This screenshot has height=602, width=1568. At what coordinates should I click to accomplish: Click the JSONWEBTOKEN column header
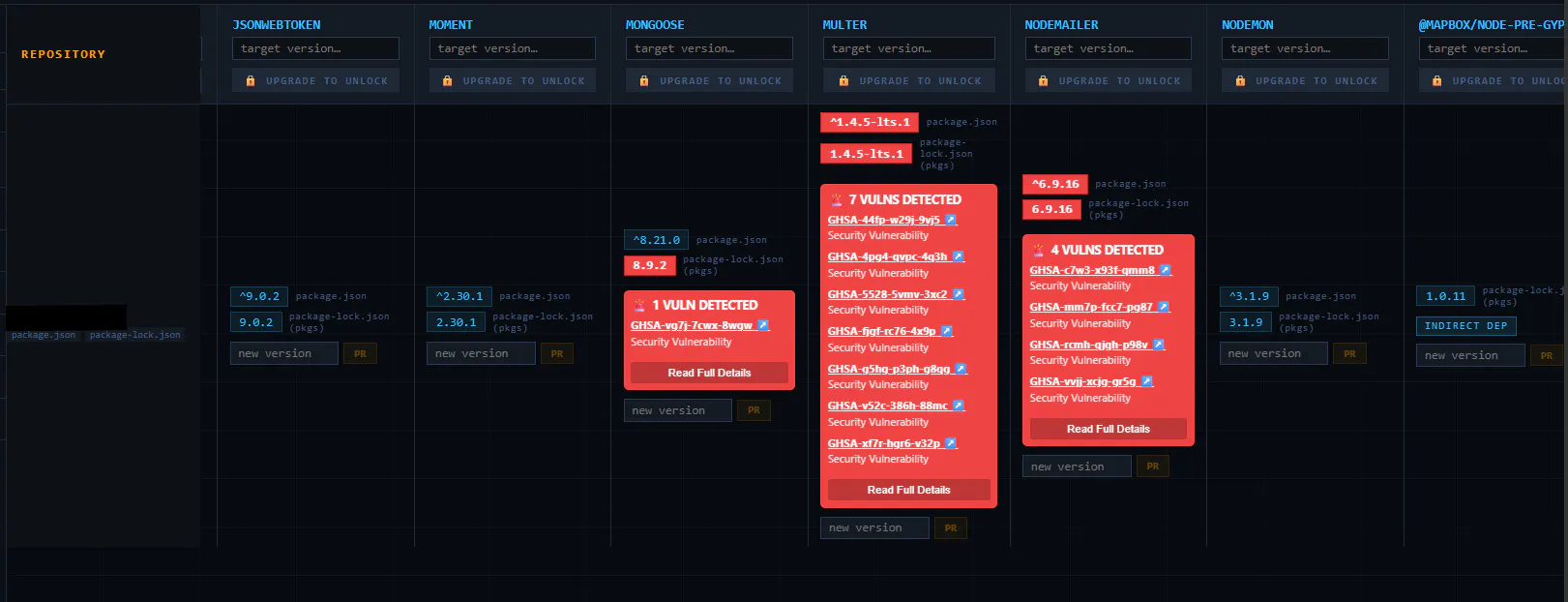277,25
